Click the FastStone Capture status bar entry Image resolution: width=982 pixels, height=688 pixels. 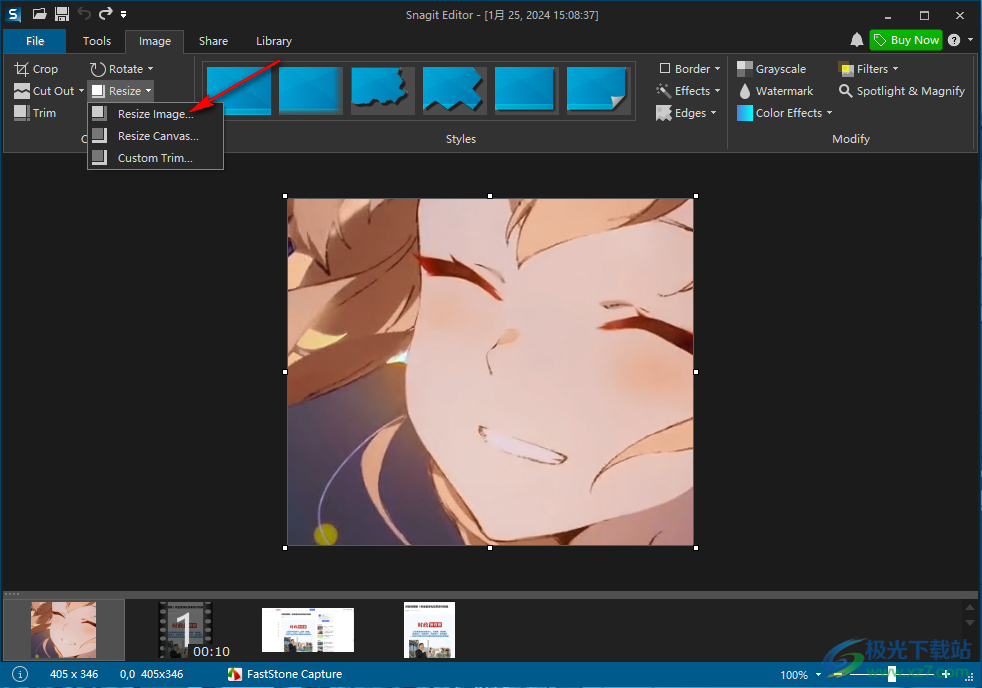coord(286,674)
